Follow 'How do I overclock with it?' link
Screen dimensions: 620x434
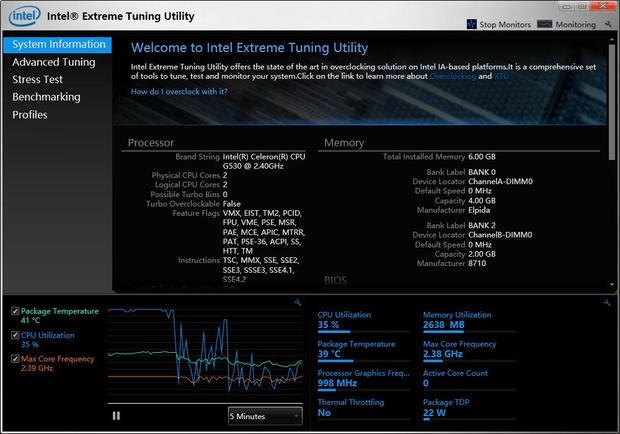tap(179, 91)
